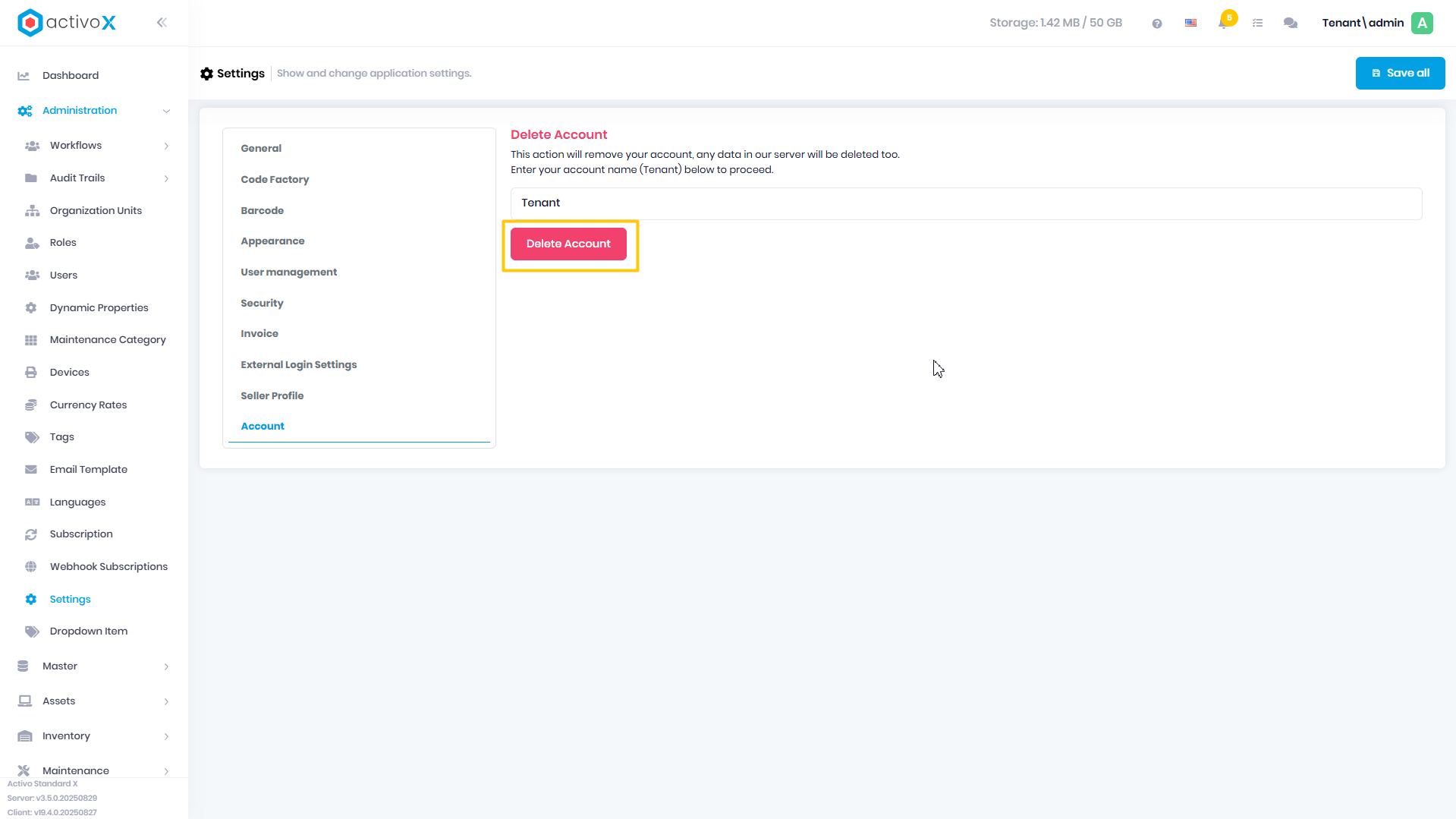This screenshot has height=819, width=1456.
Task: Click the Devices printer icon
Action: [31, 373]
